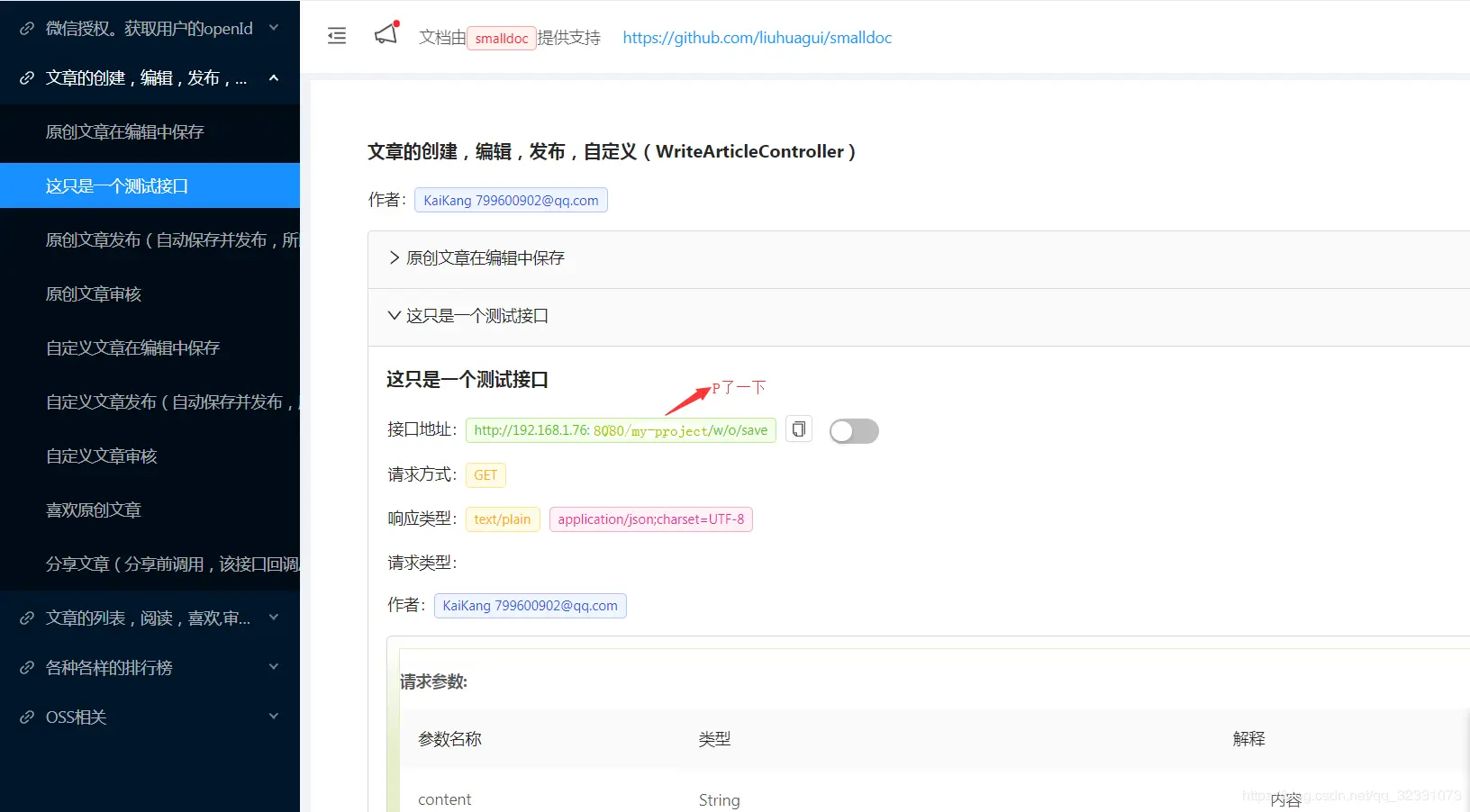Click the link icon beside 文章的列表 group
1470x812 pixels.
pyautogui.click(x=25, y=618)
